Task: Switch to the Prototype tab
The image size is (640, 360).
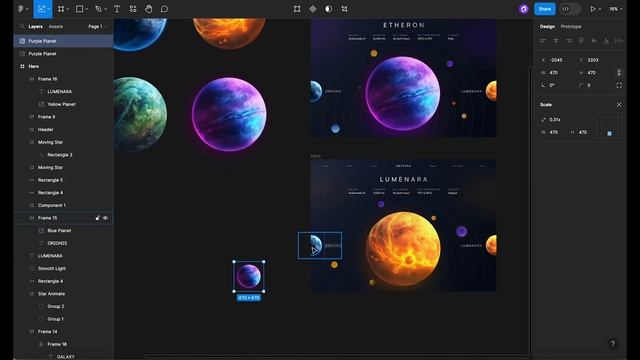Action: pyautogui.click(x=571, y=27)
